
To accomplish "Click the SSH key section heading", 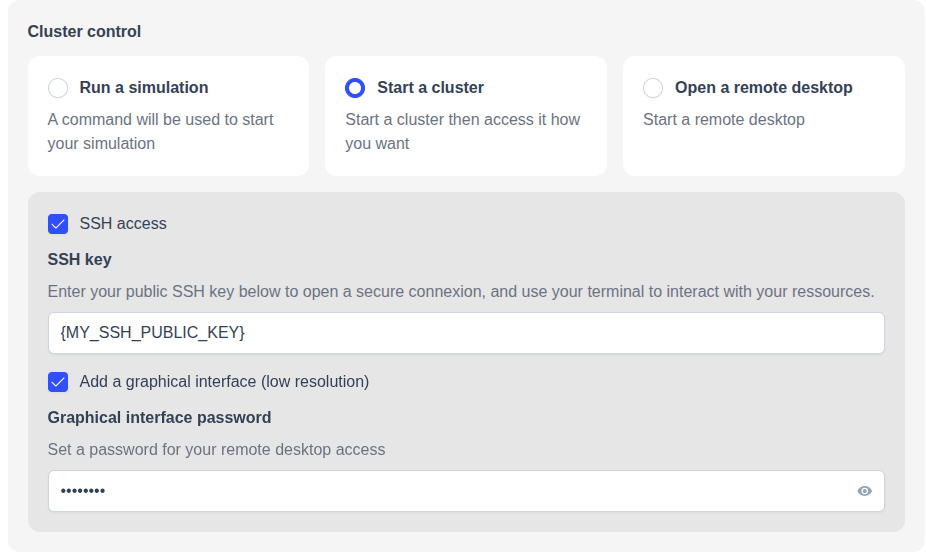I will click(80, 259).
